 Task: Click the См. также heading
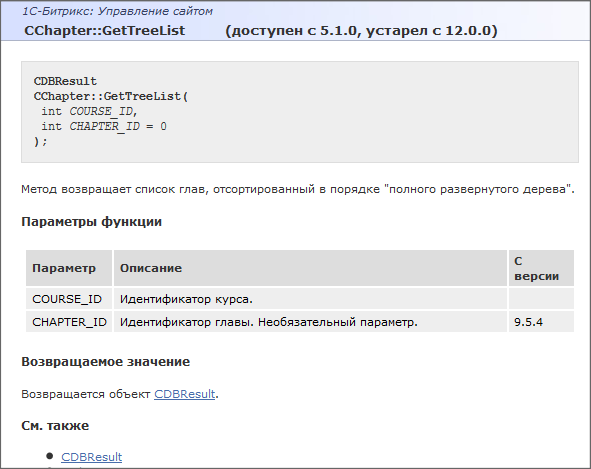(x=55, y=426)
